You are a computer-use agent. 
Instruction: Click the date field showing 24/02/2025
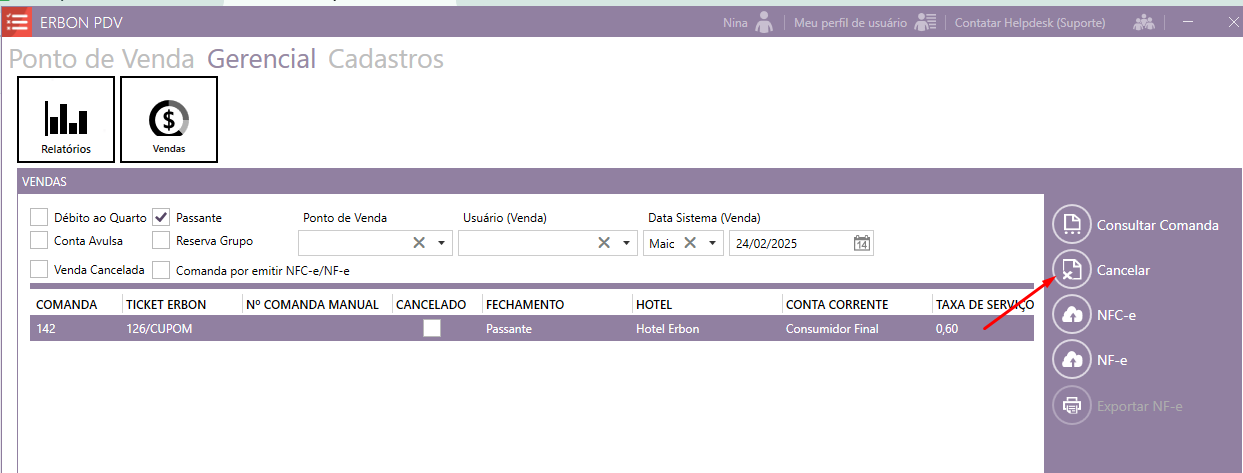tap(790, 243)
